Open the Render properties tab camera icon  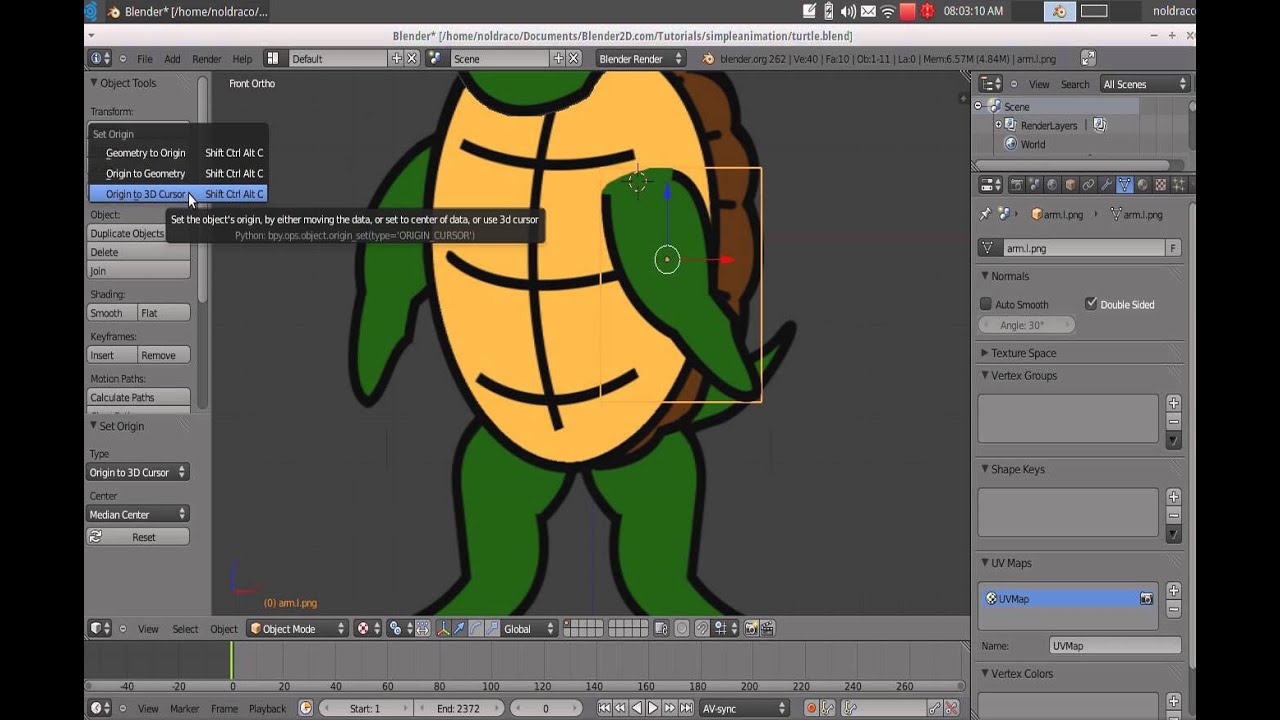tap(1017, 185)
